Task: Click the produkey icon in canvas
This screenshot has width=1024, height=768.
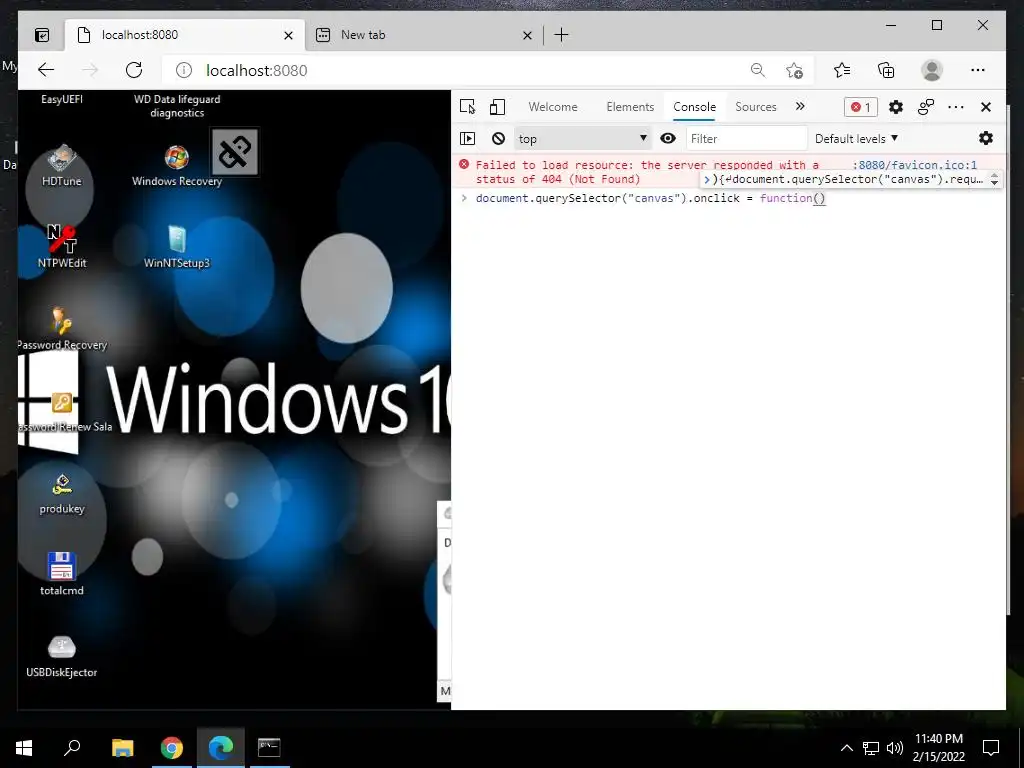Action: [x=61, y=494]
